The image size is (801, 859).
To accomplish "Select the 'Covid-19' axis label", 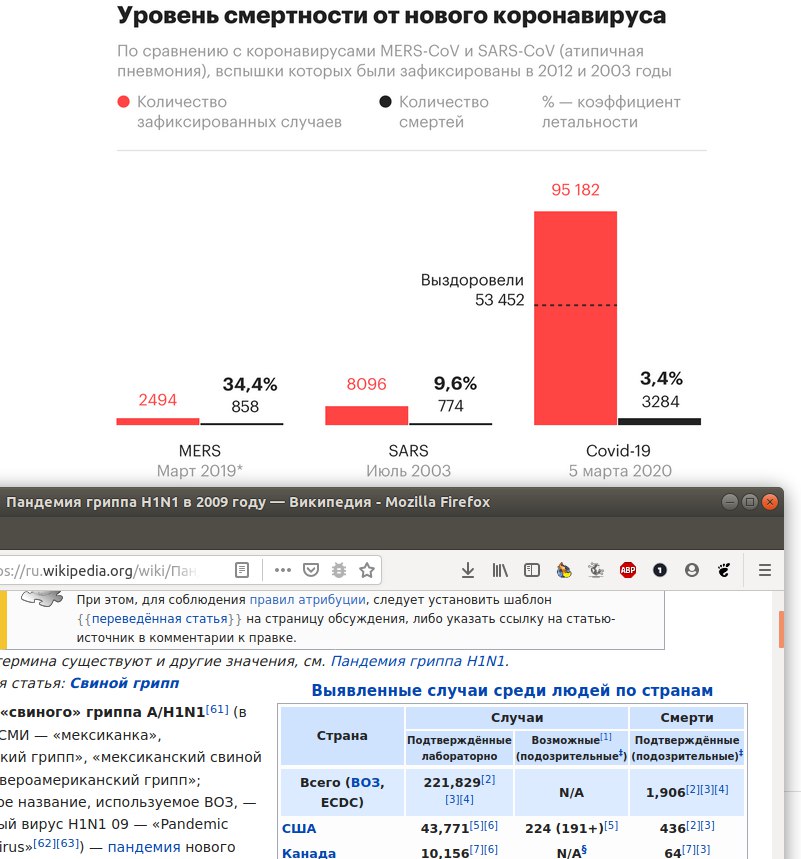I will [x=618, y=451].
